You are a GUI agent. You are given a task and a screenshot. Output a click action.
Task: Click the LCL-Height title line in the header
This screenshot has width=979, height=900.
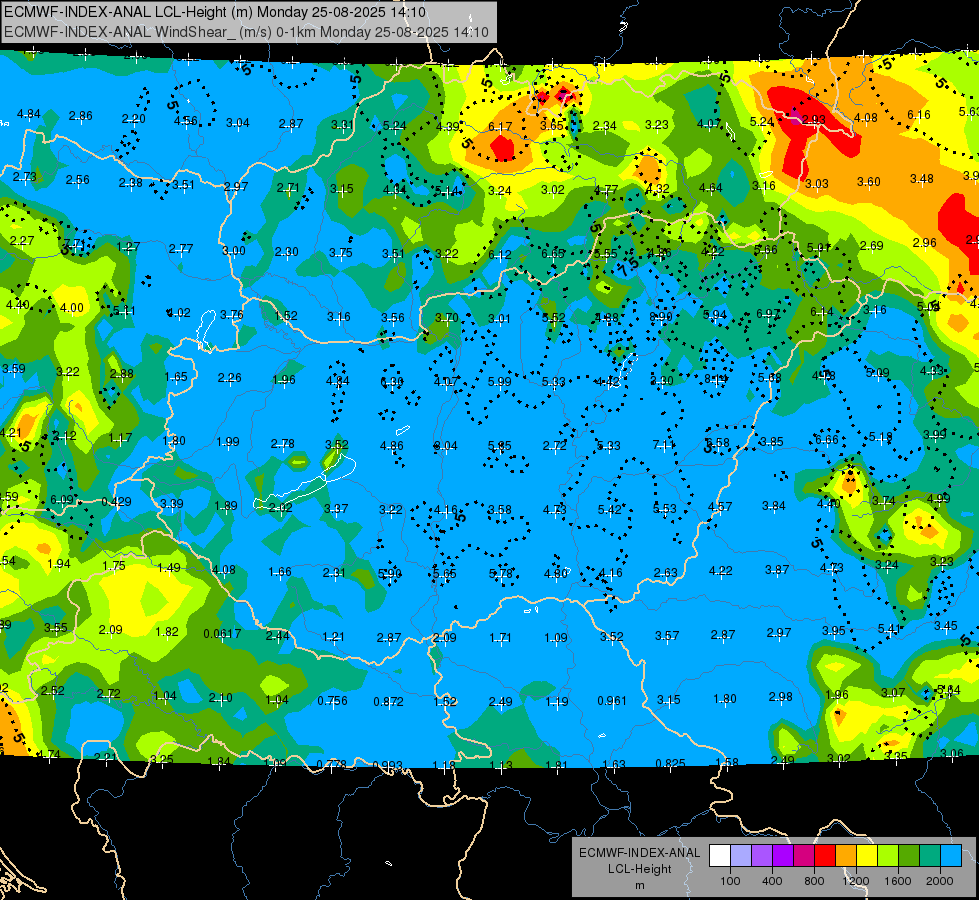[x=215, y=12]
